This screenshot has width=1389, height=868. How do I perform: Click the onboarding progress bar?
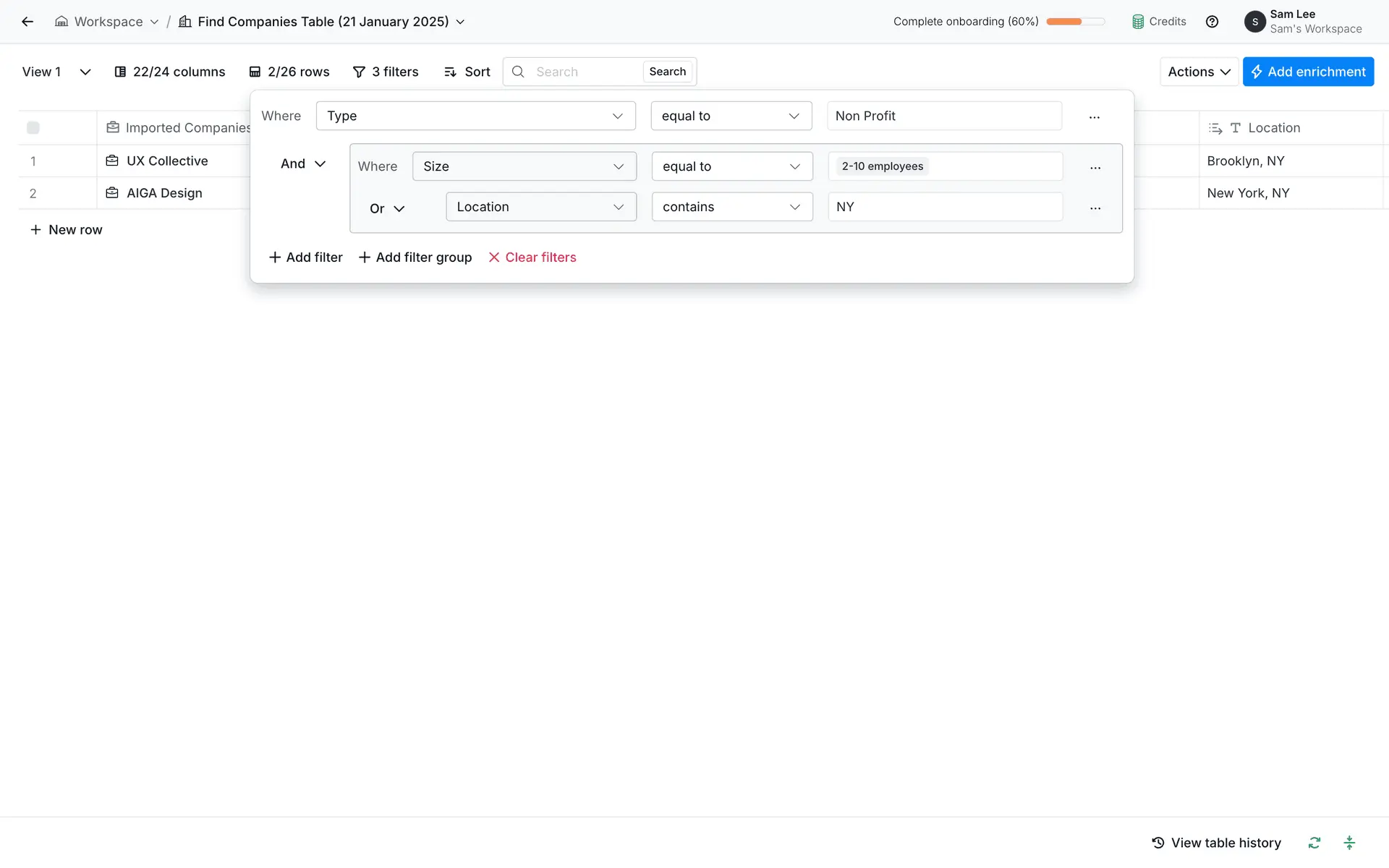coord(1075,22)
